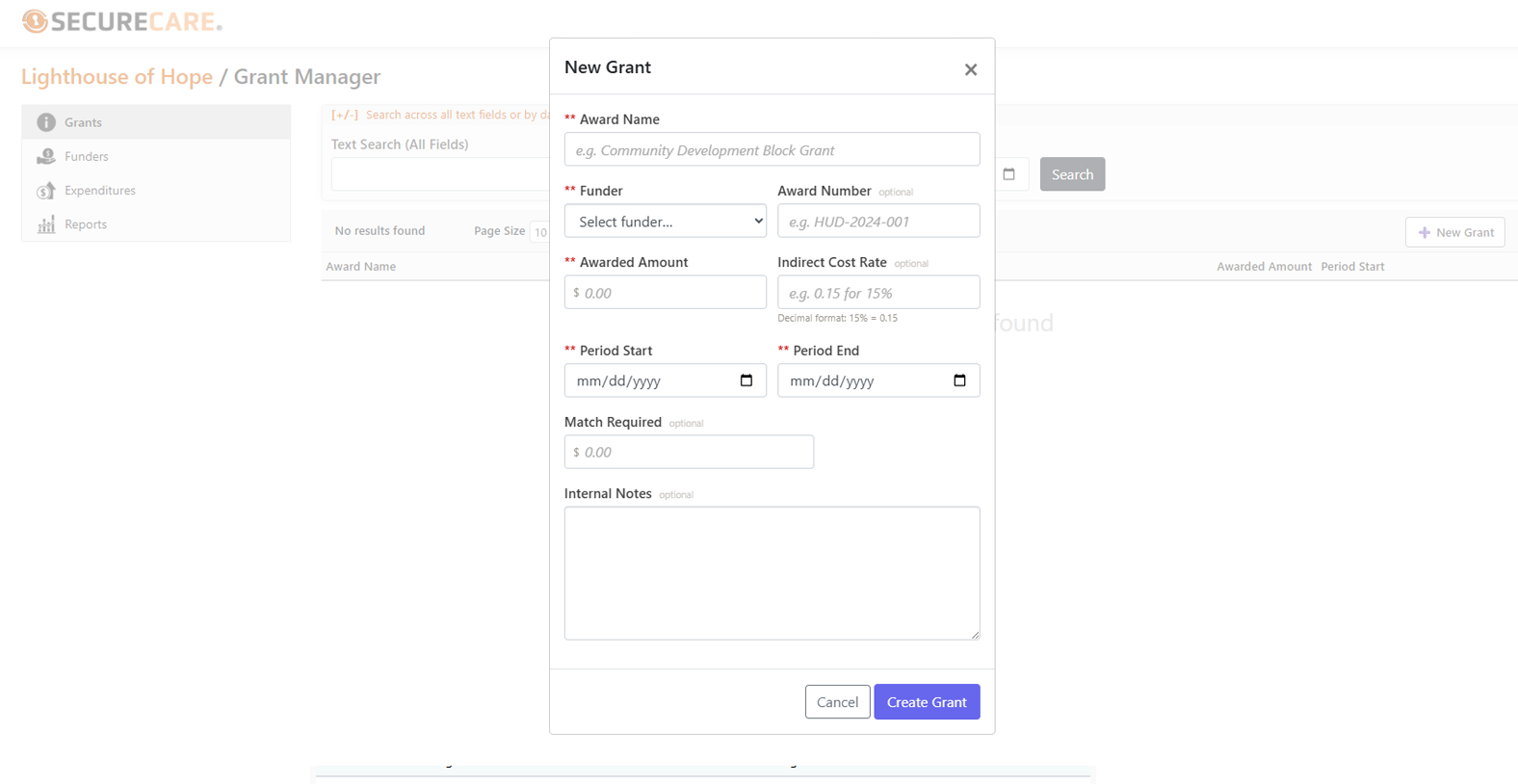Screen dimensions: 1518x784
Task: Click the Award Name column header
Action: [361, 266]
